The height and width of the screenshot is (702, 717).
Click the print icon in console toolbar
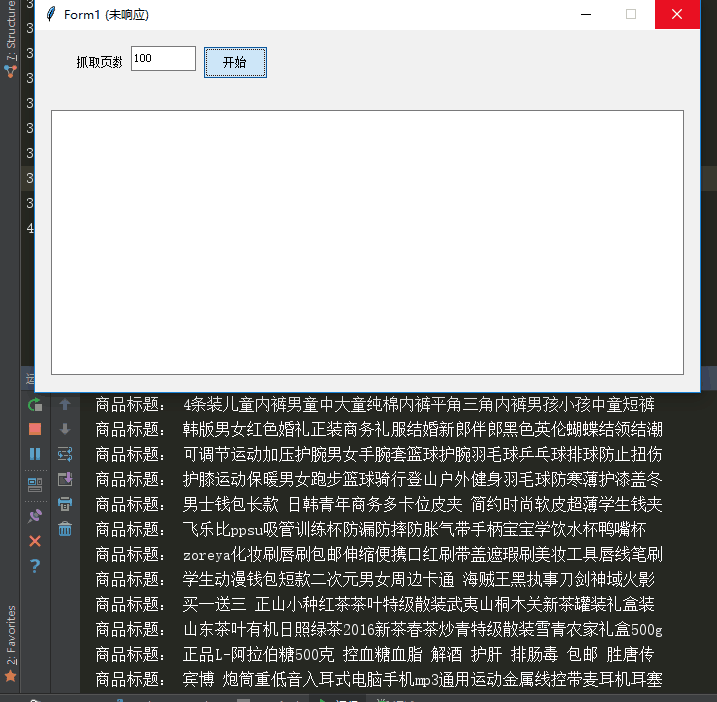[65, 504]
